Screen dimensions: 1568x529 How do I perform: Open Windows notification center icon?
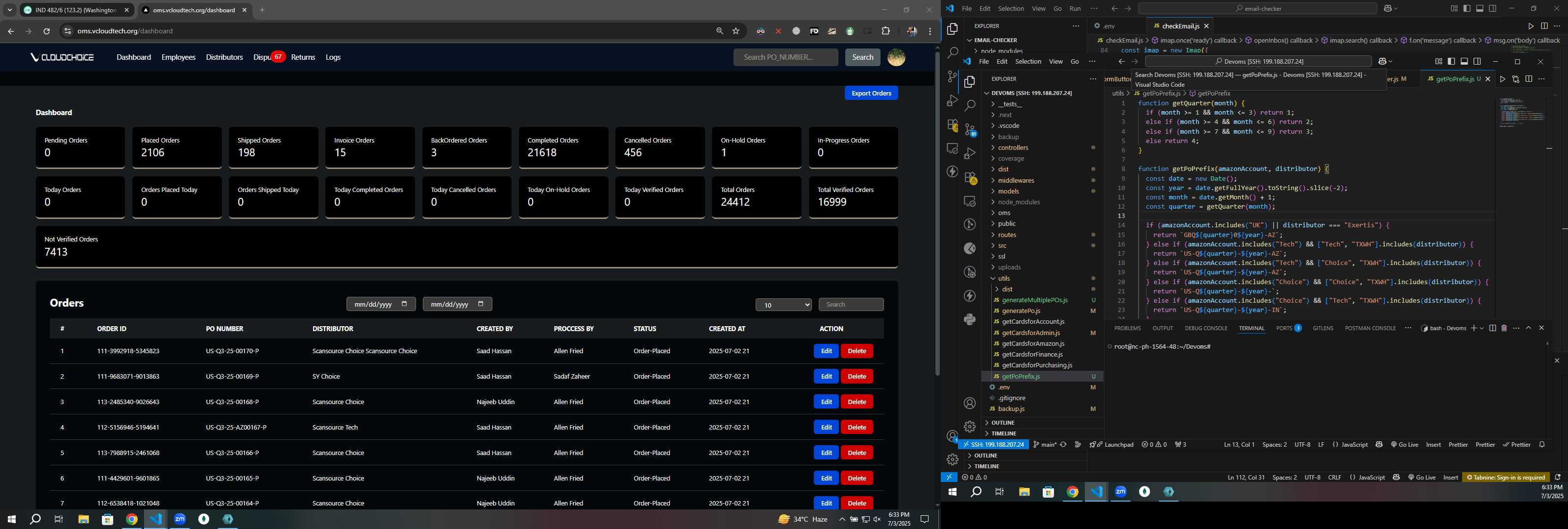point(925,519)
